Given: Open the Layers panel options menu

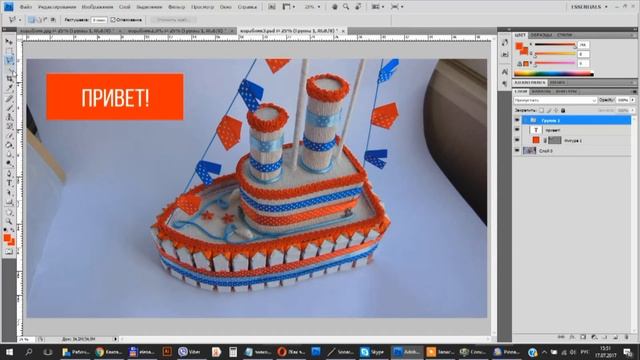Looking at the screenshot, I should [x=634, y=91].
